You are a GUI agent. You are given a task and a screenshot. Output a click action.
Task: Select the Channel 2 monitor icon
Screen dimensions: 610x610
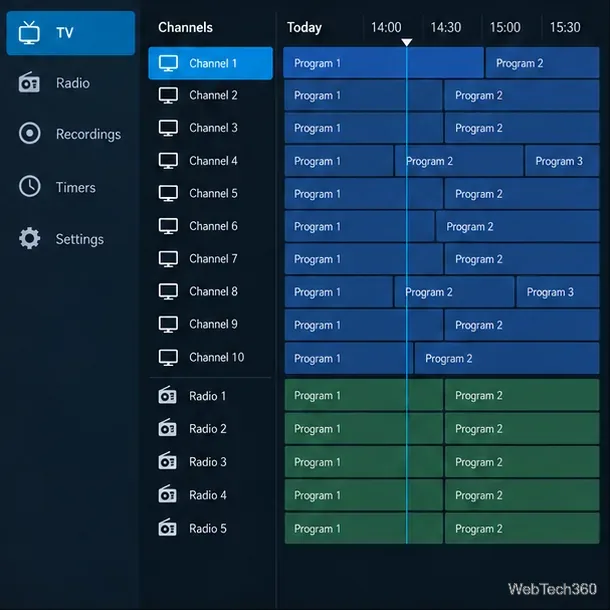pyautogui.click(x=168, y=95)
